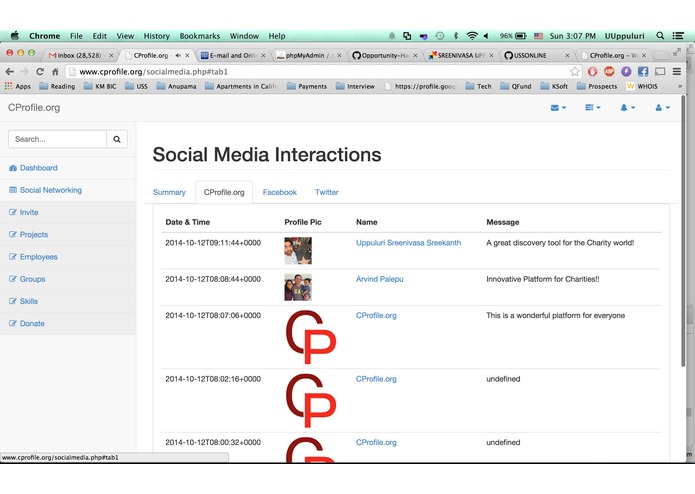The width and height of the screenshot is (695, 494).
Task: Open the Dashboard sidebar link
Action: tap(39, 168)
